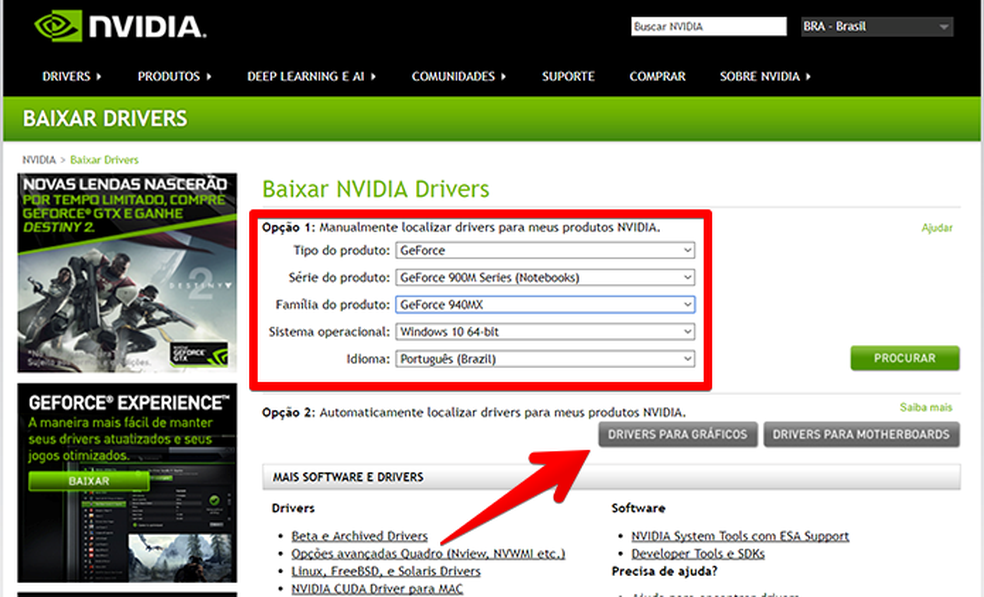Open the Deep Learning e AI menu
The width and height of the screenshot is (984, 597).
pos(311,77)
